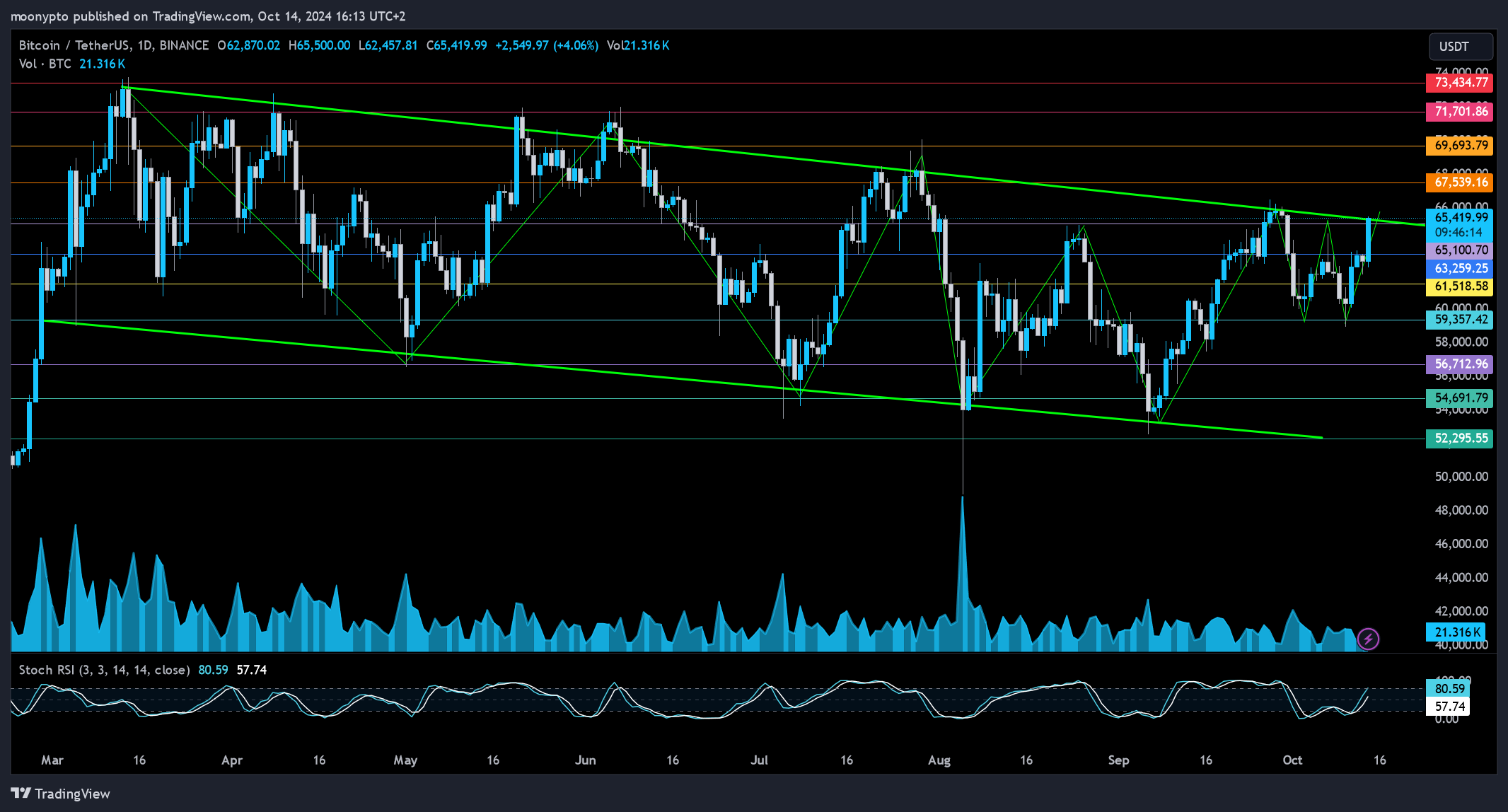
Task: Click the Mar label on time axis
Action: (x=52, y=760)
